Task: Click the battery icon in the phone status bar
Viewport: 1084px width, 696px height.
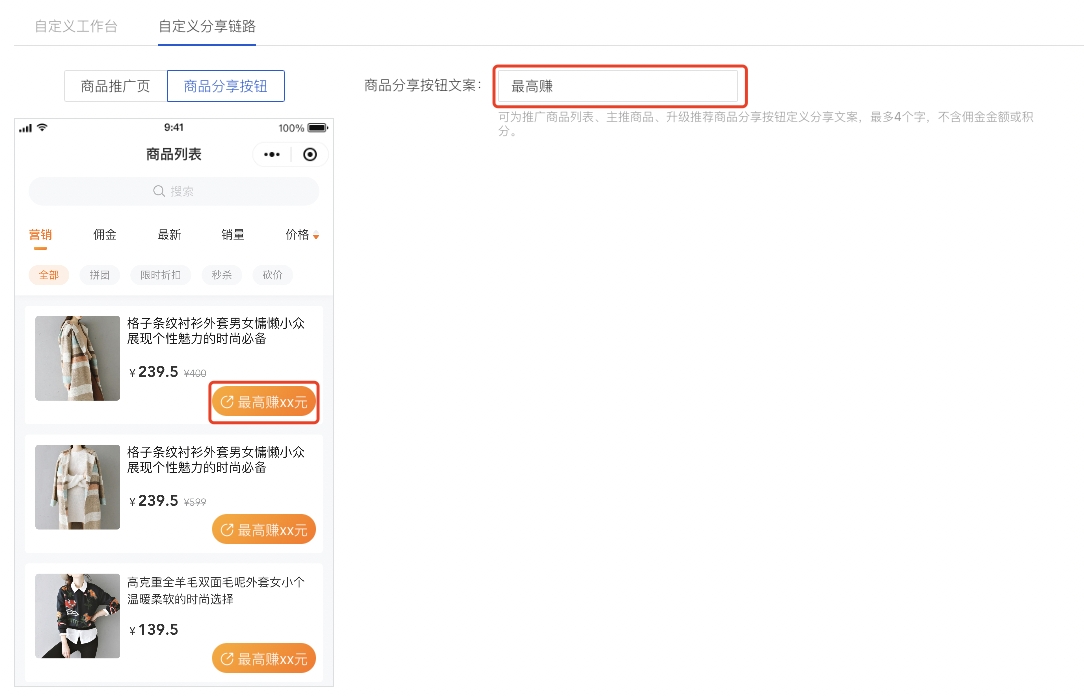Action: (x=318, y=128)
